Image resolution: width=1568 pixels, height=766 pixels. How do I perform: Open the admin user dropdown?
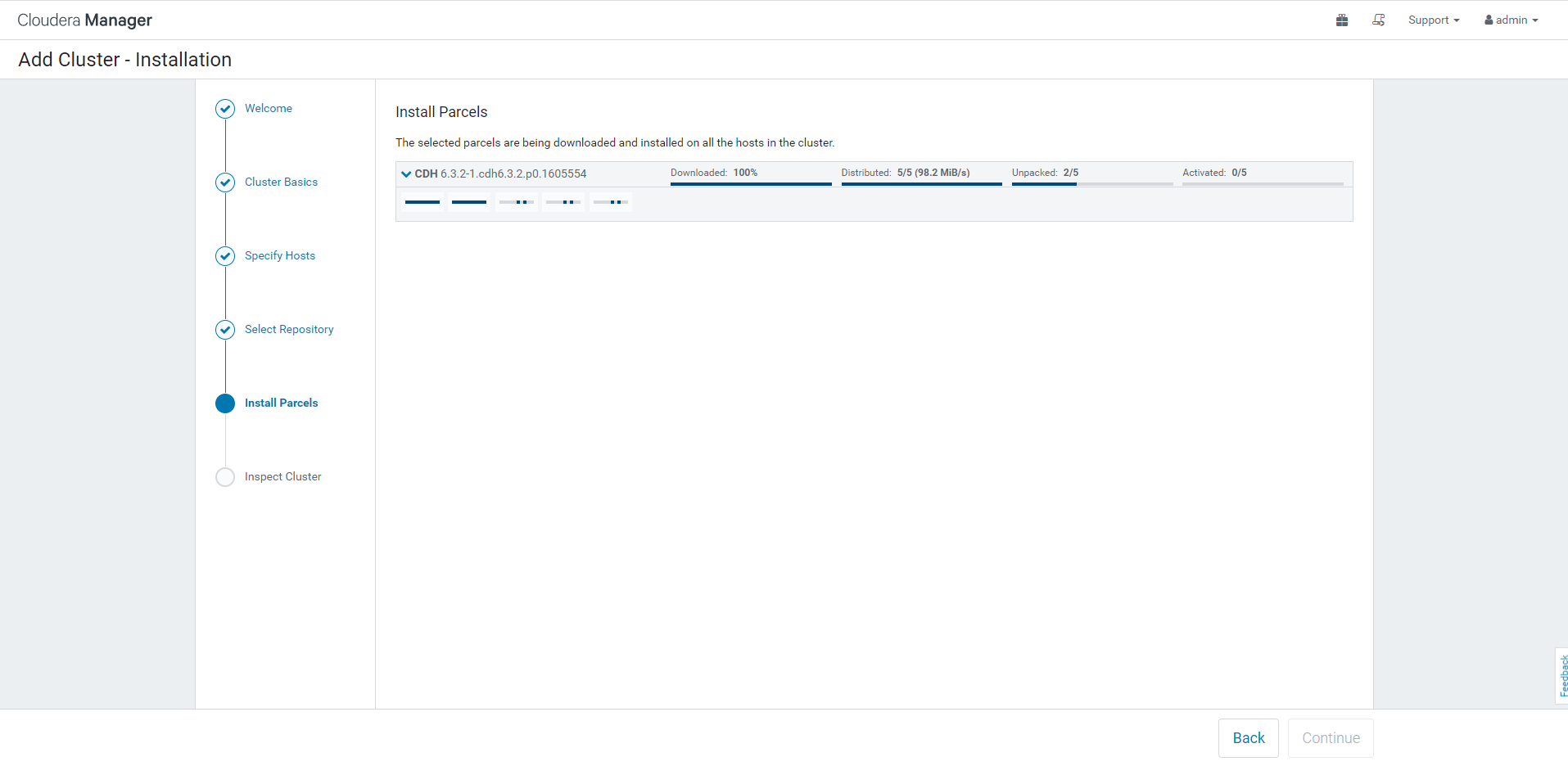tap(1511, 20)
